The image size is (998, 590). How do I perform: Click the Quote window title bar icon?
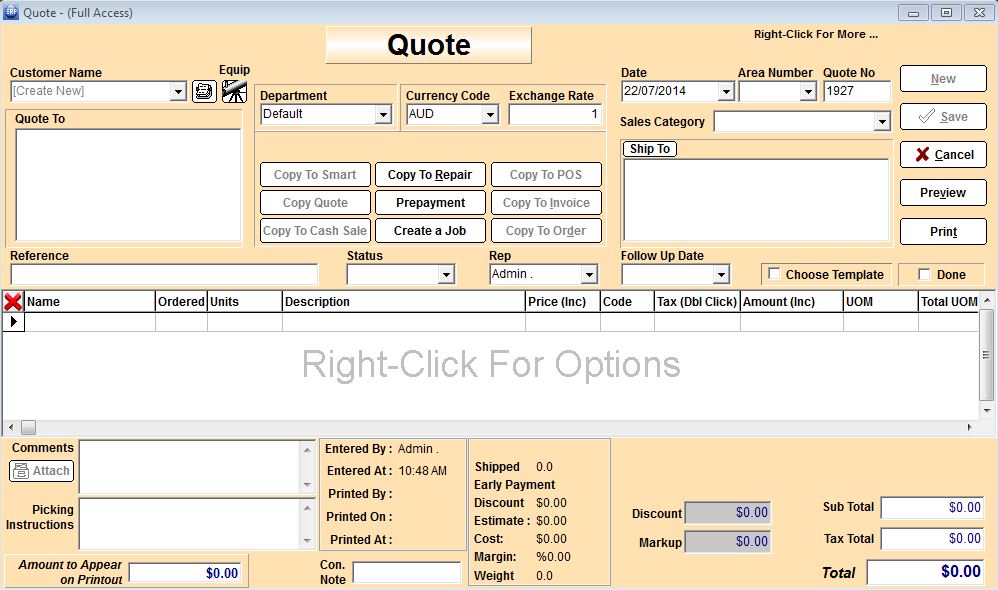pyautogui.click(x=11, y=13)
